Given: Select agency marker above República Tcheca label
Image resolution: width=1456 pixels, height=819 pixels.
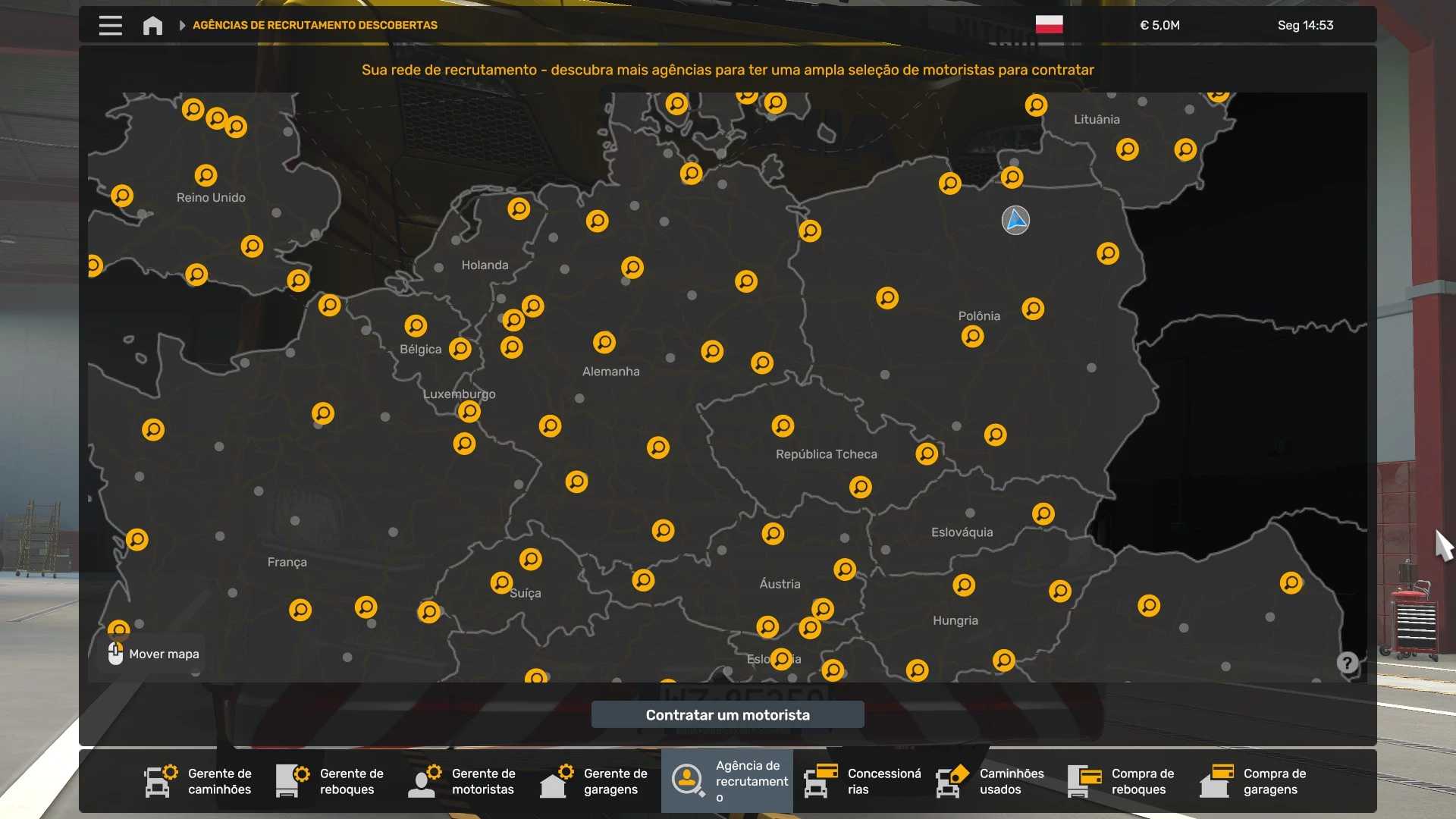Looking at the screenshot, I should [x=783, y=425].
